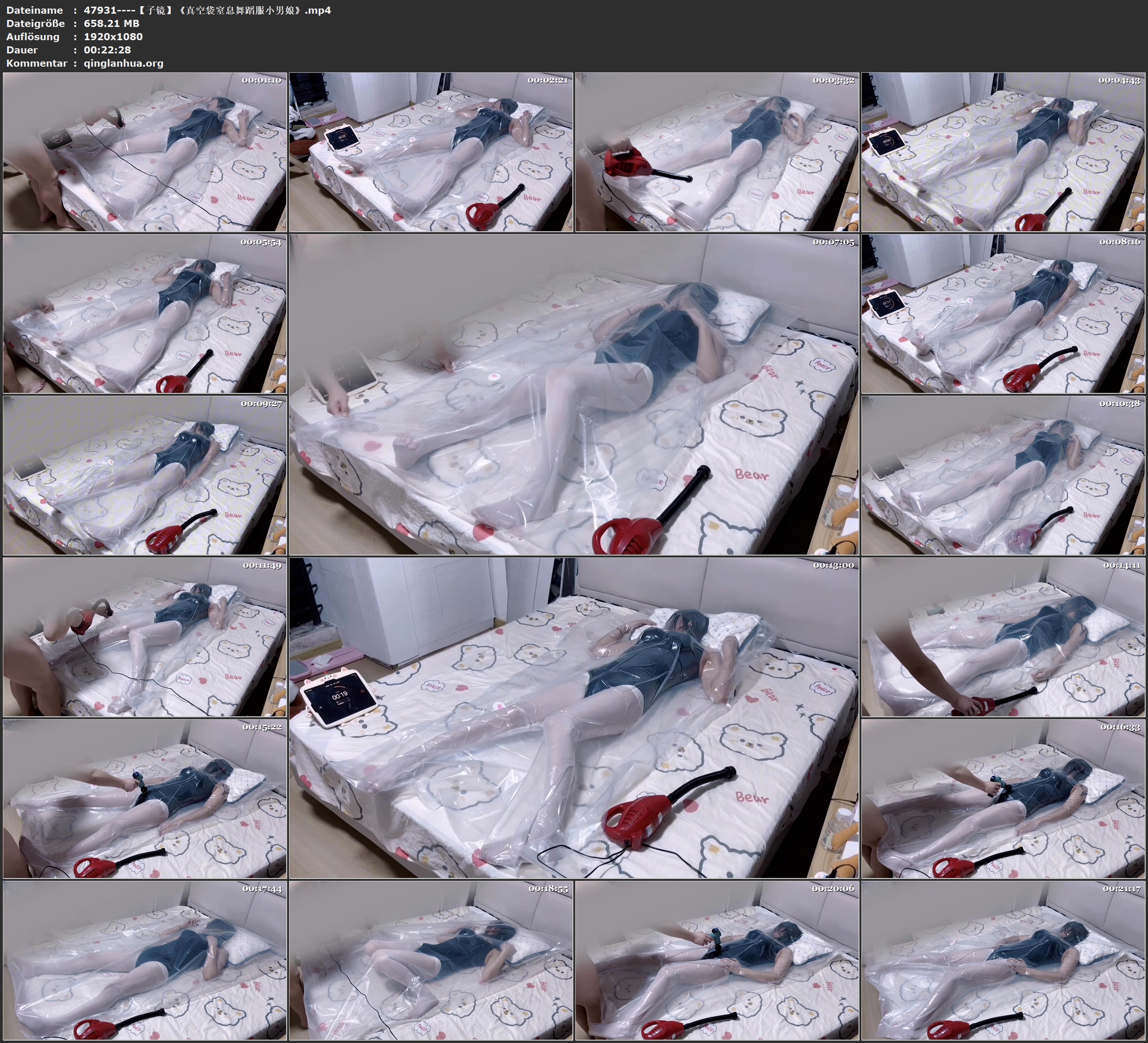This screenshot has height=1043, width=1148.
Task: Select the frame stamped 00:16:33
Action: [x=1003, y=798]
